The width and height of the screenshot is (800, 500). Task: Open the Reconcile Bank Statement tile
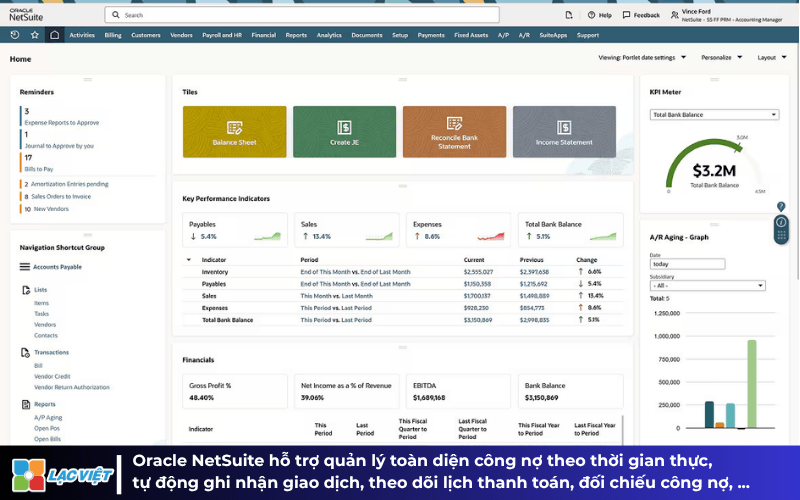click(455, 132)
